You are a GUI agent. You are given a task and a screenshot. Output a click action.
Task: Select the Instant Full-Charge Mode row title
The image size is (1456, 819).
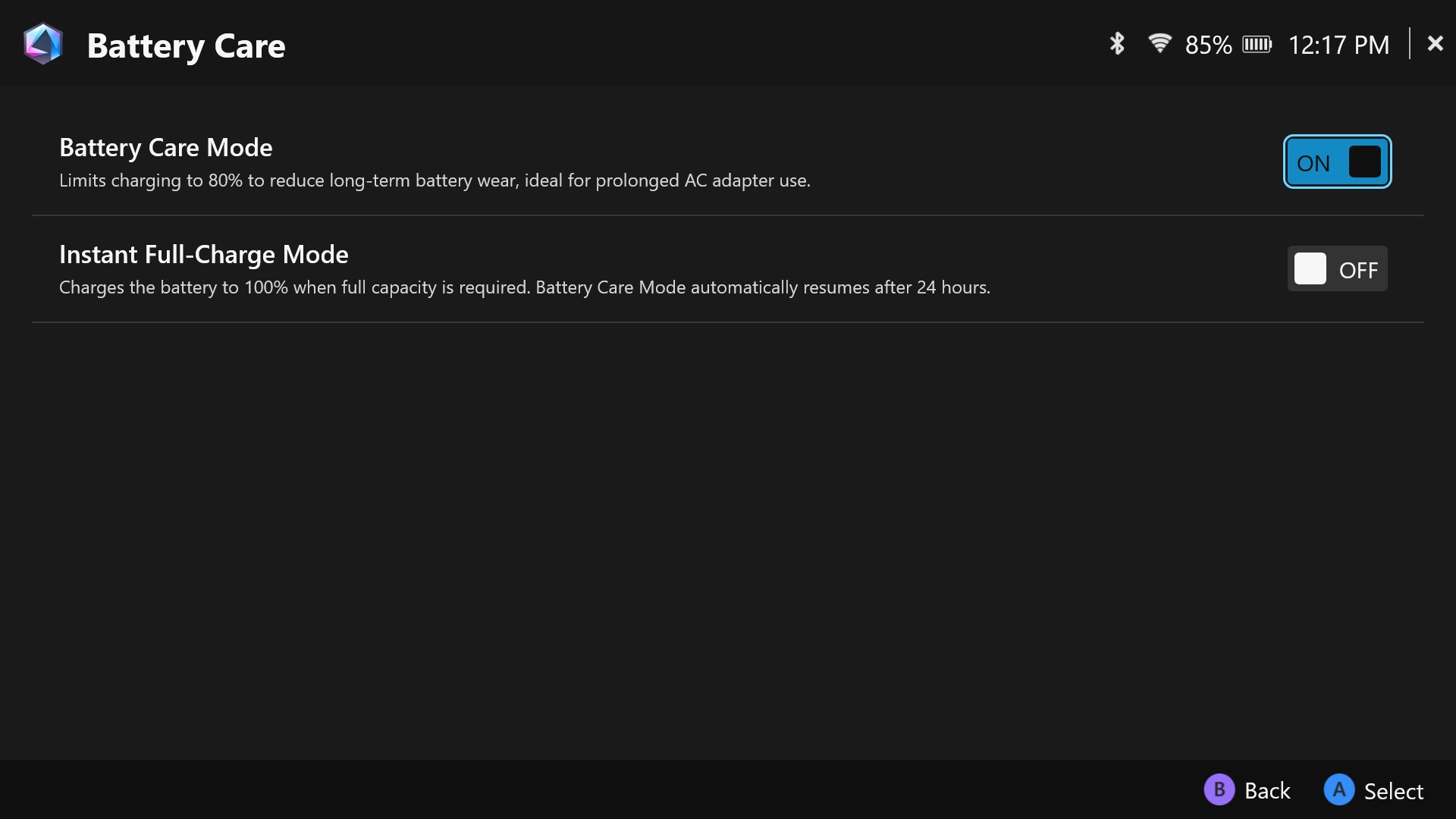pos(203,254)
